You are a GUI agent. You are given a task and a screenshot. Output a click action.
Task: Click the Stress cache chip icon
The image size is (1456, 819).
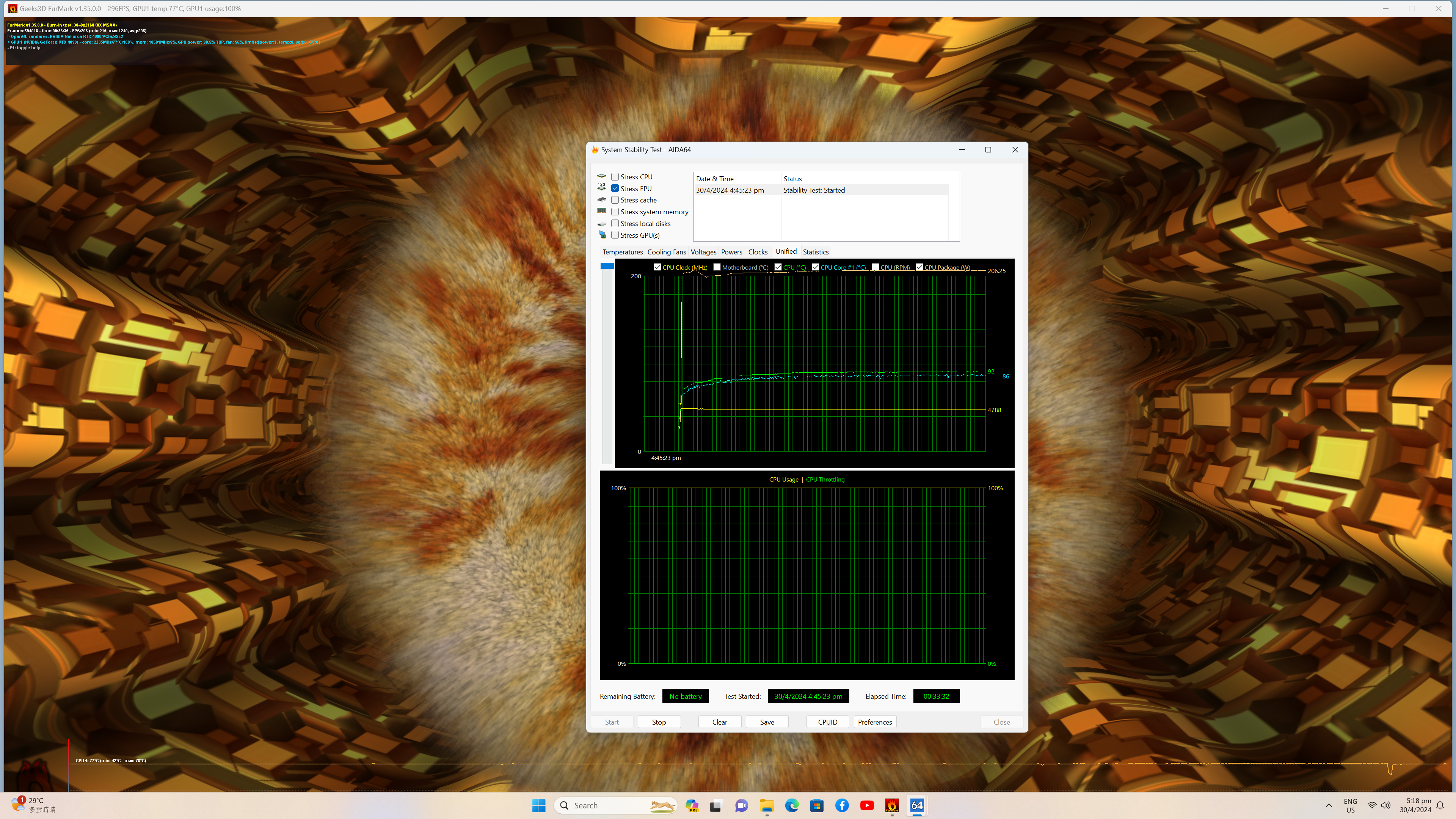pos(601,199)
